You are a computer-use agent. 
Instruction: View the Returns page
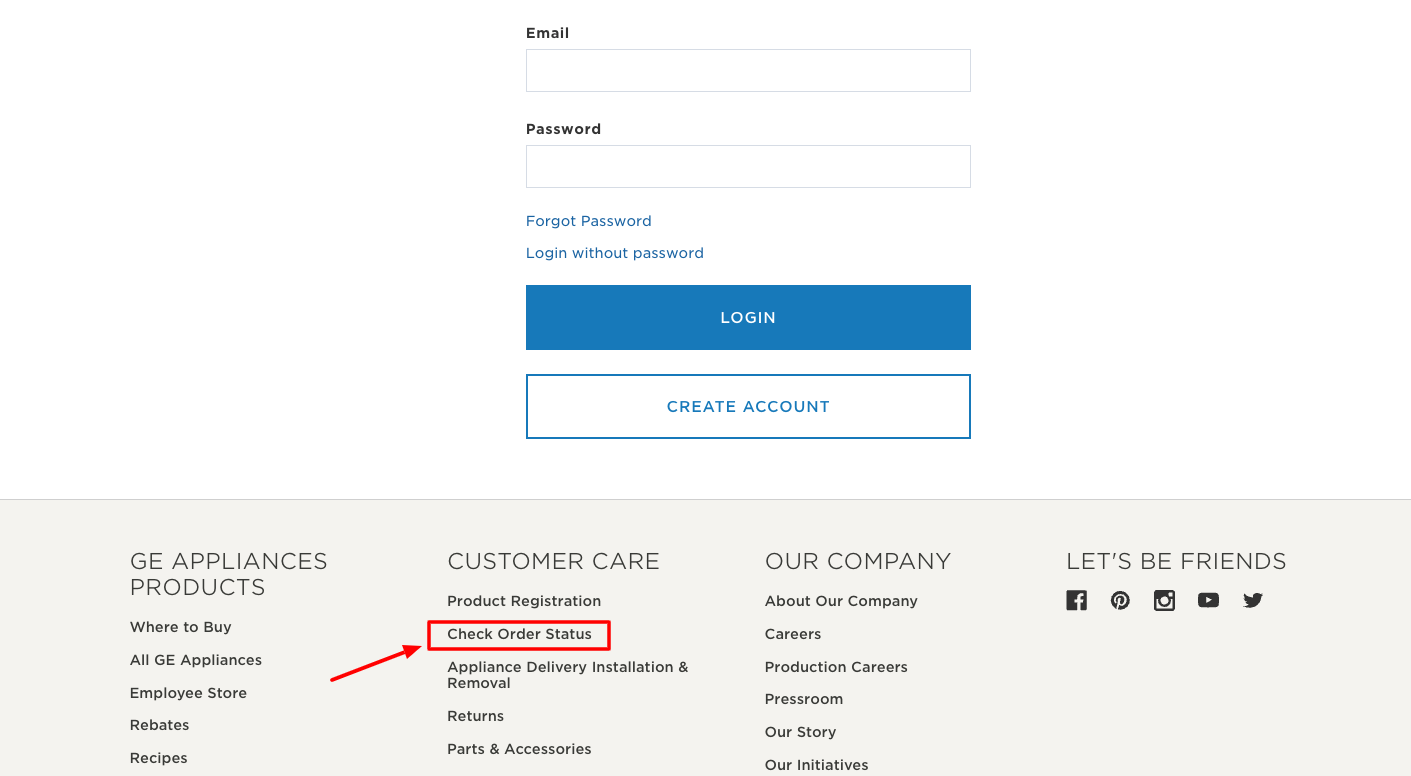click(x=475, y=715)
